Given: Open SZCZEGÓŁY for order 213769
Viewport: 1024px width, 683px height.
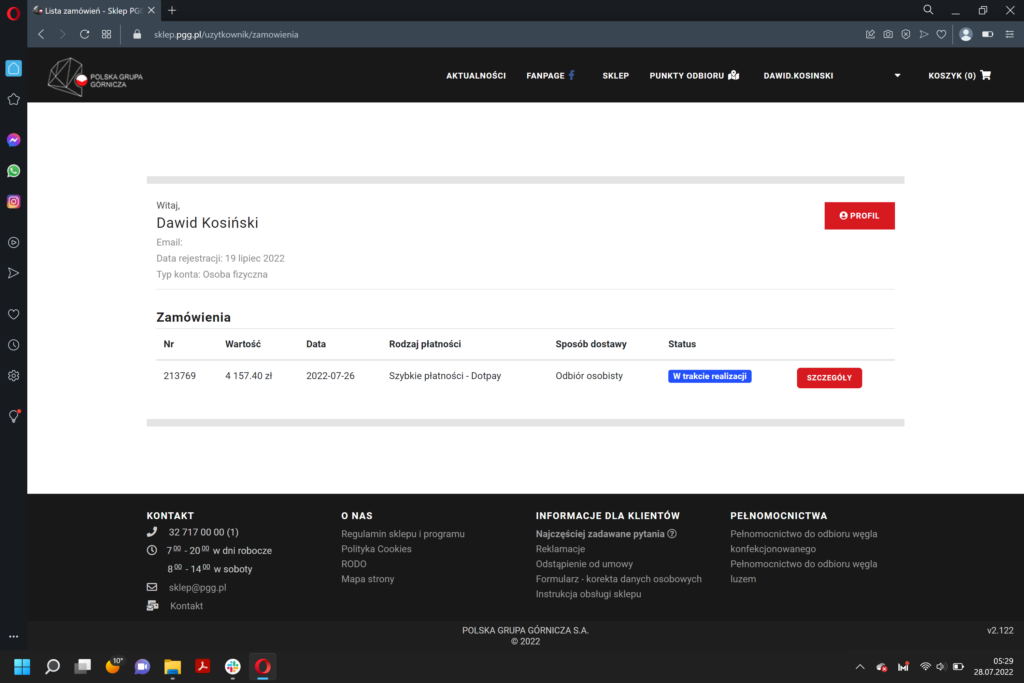Looking at the screenshot, I should coord(829,377).
